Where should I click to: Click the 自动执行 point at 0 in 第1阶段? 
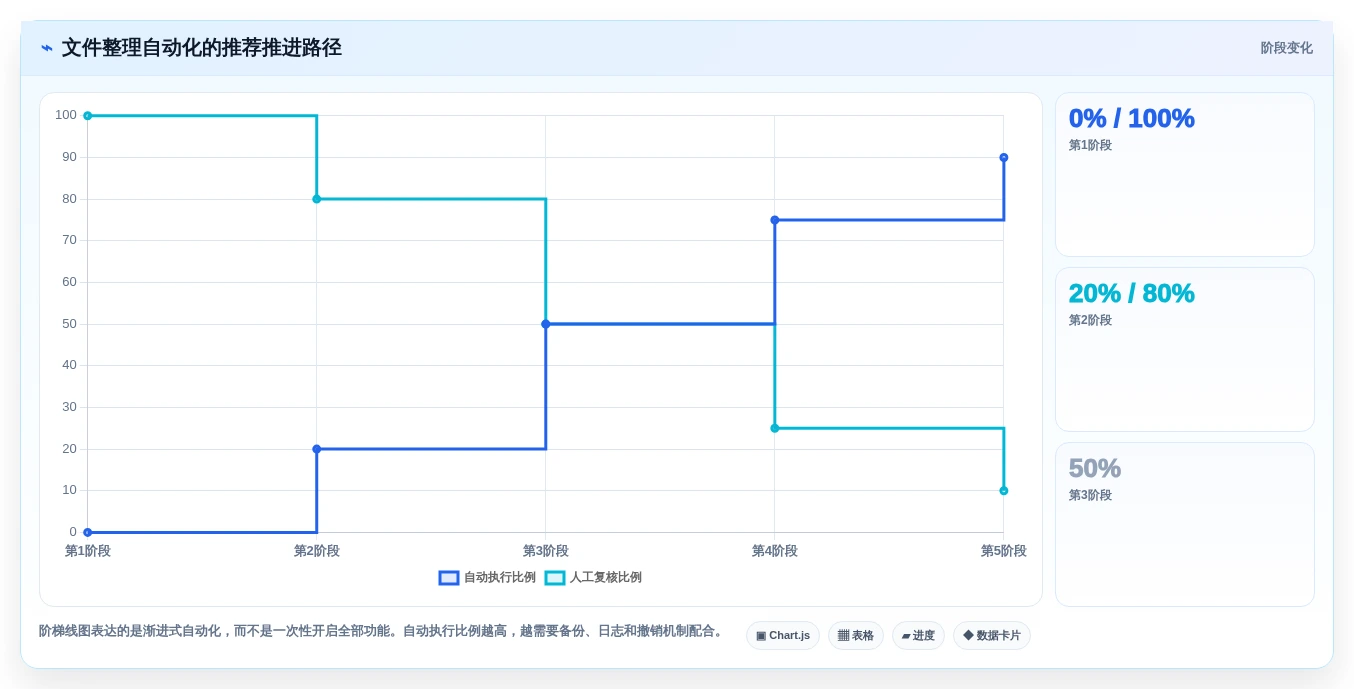pyautogui.click(x=88, y=532)
